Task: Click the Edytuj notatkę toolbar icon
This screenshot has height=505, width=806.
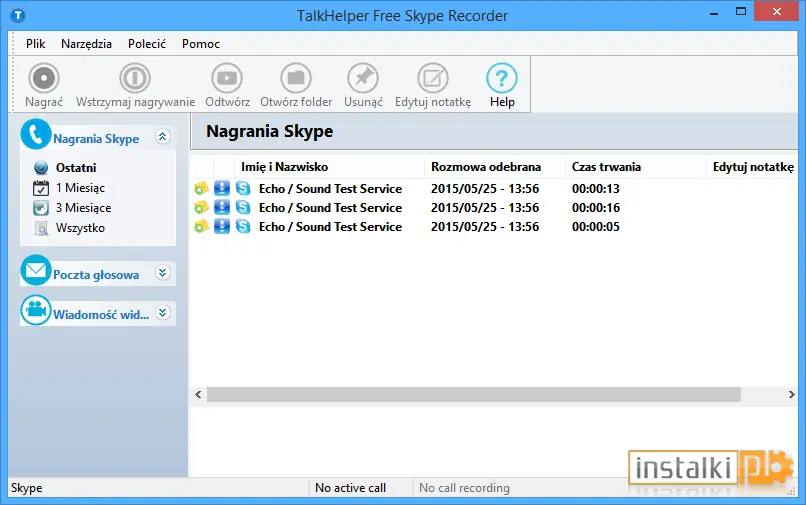Action: pos(433,78)
